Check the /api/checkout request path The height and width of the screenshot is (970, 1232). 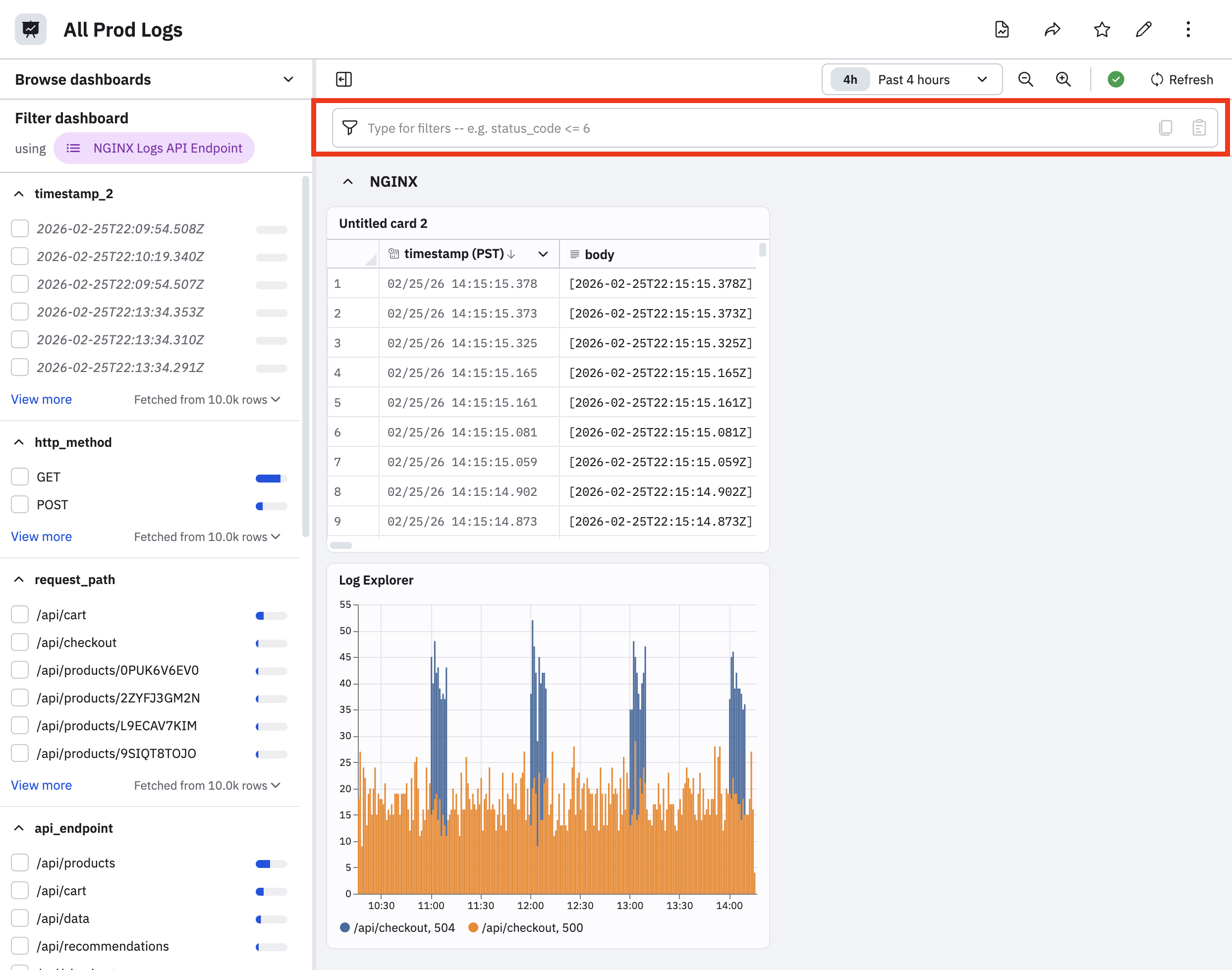20,643
